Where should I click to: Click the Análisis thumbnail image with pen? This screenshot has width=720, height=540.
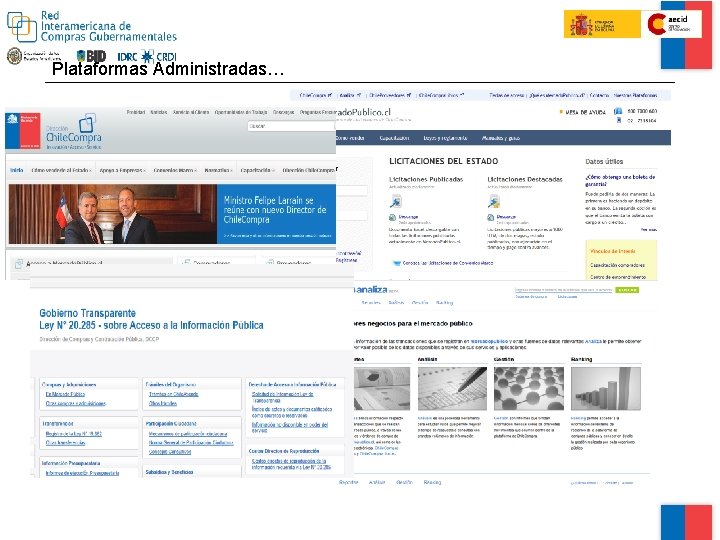click(452, 388)
